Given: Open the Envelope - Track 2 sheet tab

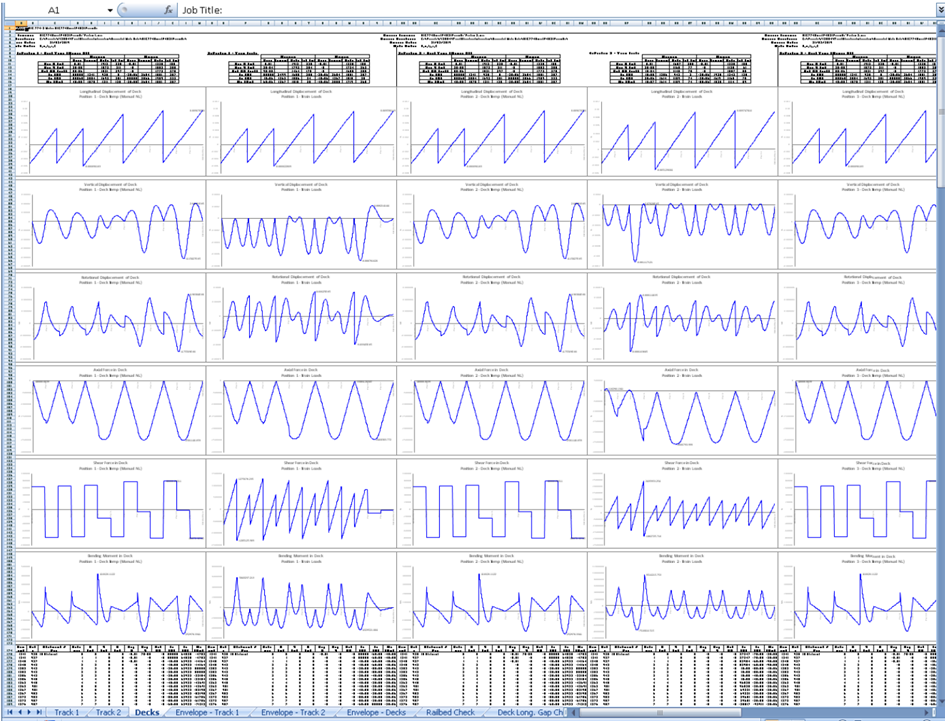Looking at the screenshot, I should click(x=293, y=713).
